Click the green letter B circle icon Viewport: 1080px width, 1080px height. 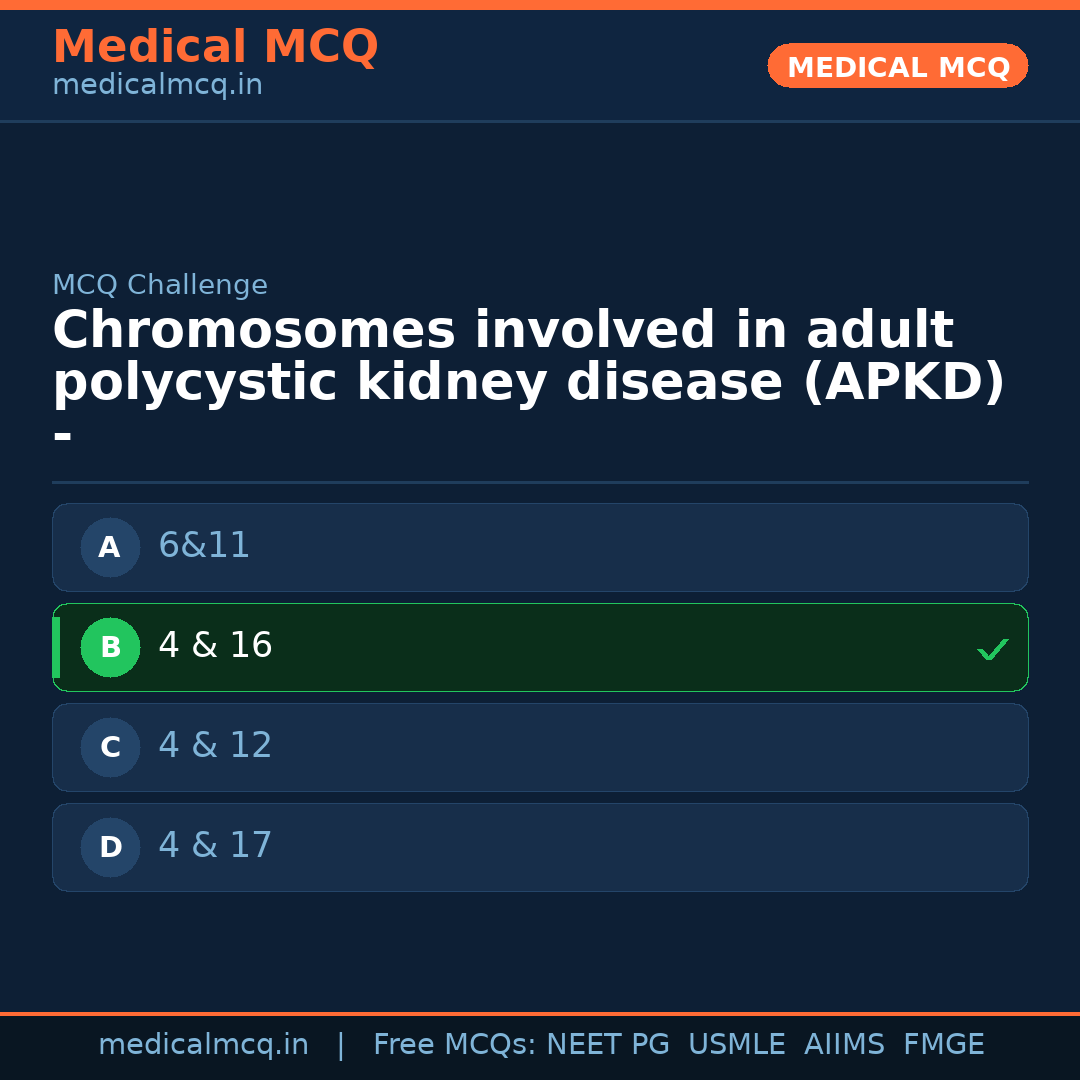(110, 647)
